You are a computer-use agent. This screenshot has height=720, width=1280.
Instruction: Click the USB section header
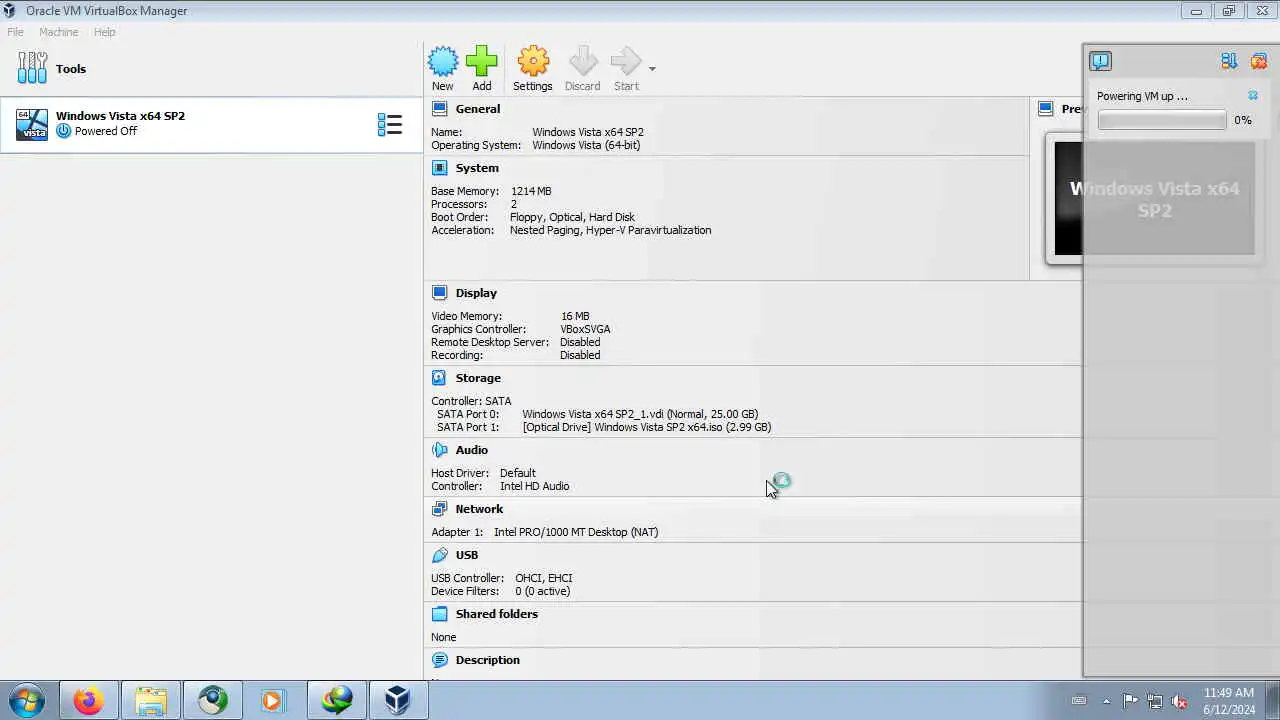coord(467,555)
